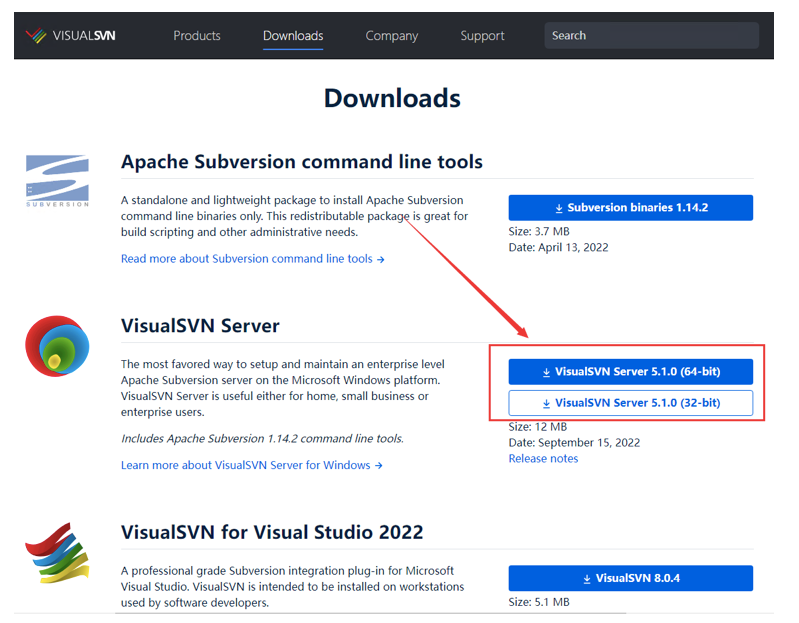This screenshot has width=799, height=623.
Task: Open Learn more about VisualSVN Server link
Action: tap(251, 465)
